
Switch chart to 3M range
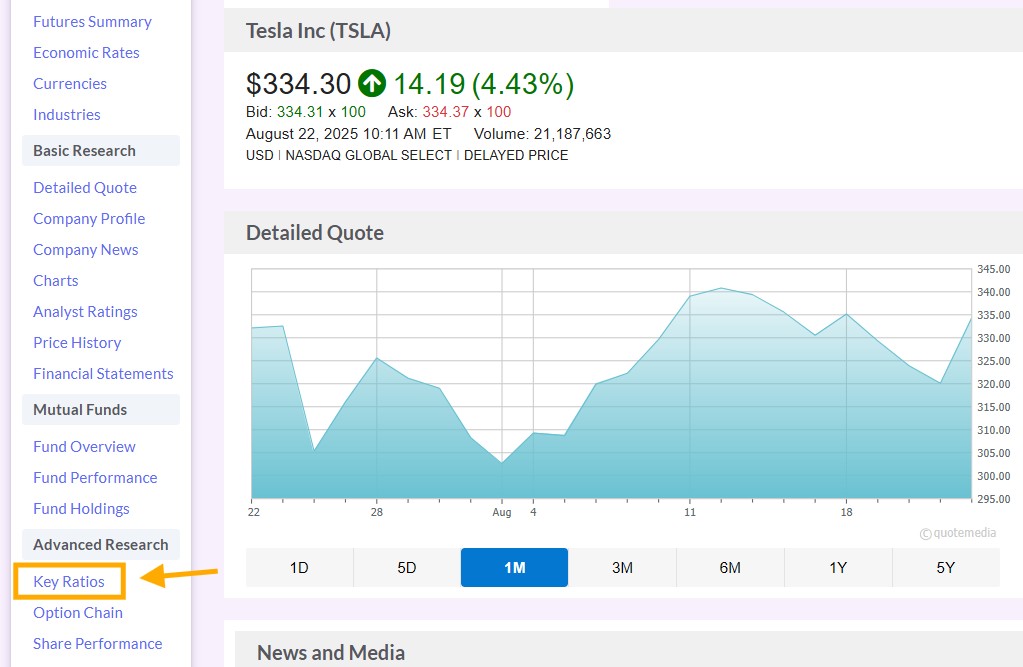click(622, 568)
